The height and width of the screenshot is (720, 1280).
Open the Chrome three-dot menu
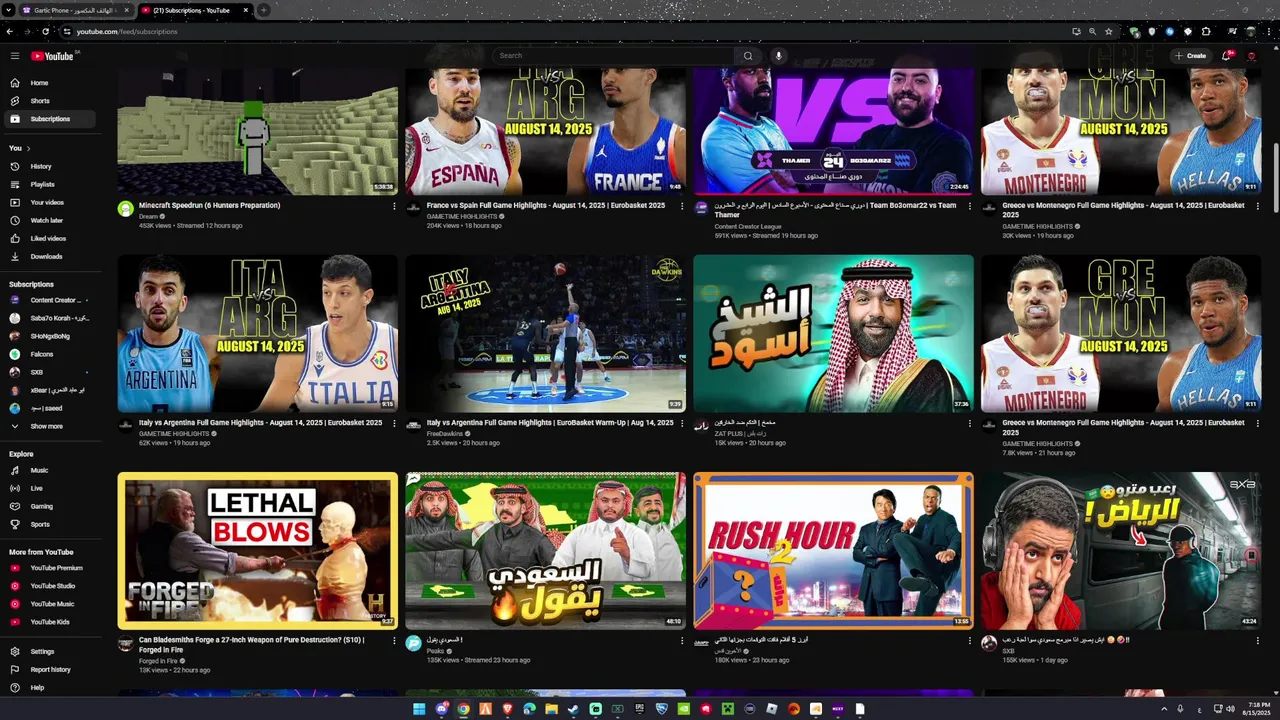pos(1269,31)
